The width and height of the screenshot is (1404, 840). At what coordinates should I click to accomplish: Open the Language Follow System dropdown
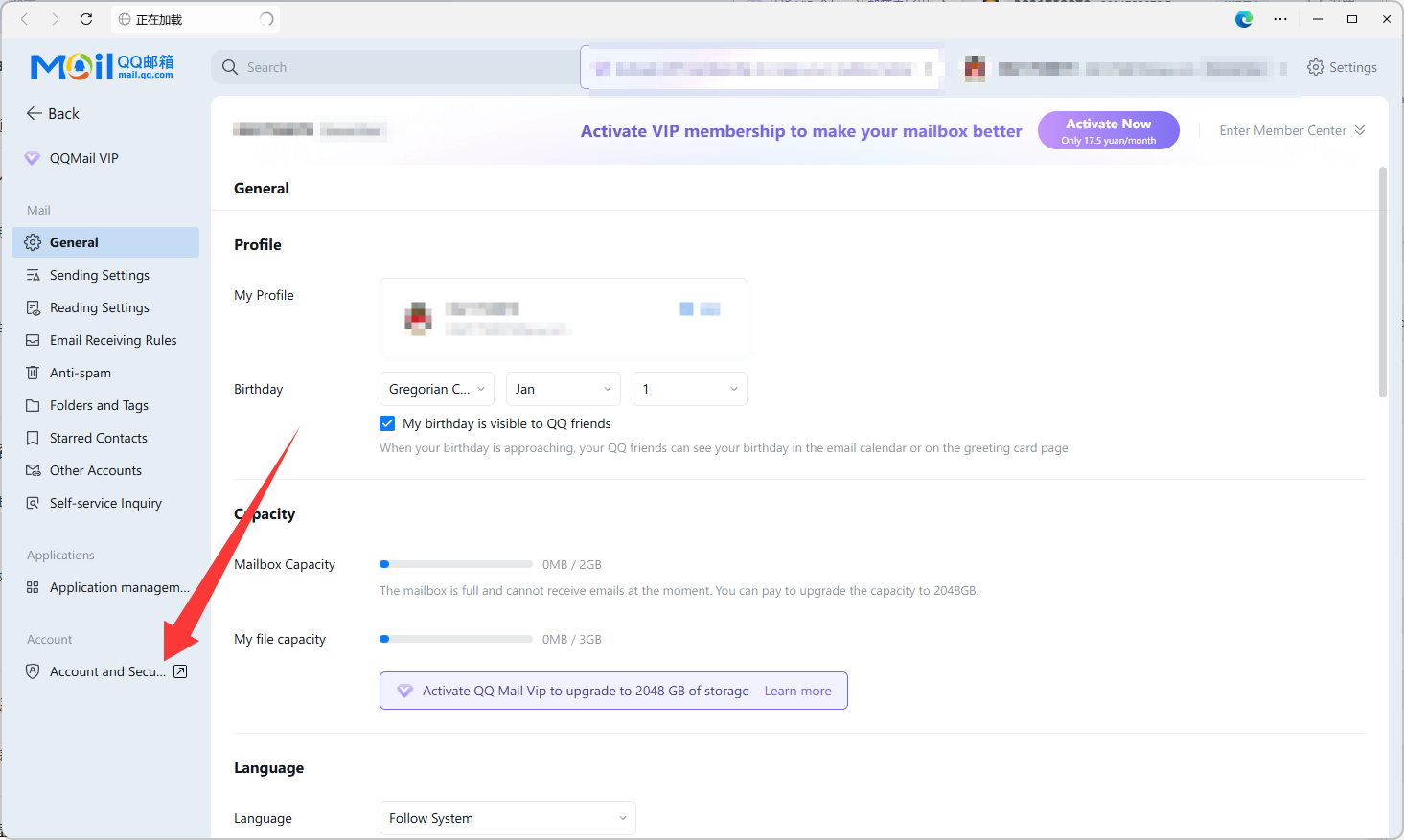508,818
